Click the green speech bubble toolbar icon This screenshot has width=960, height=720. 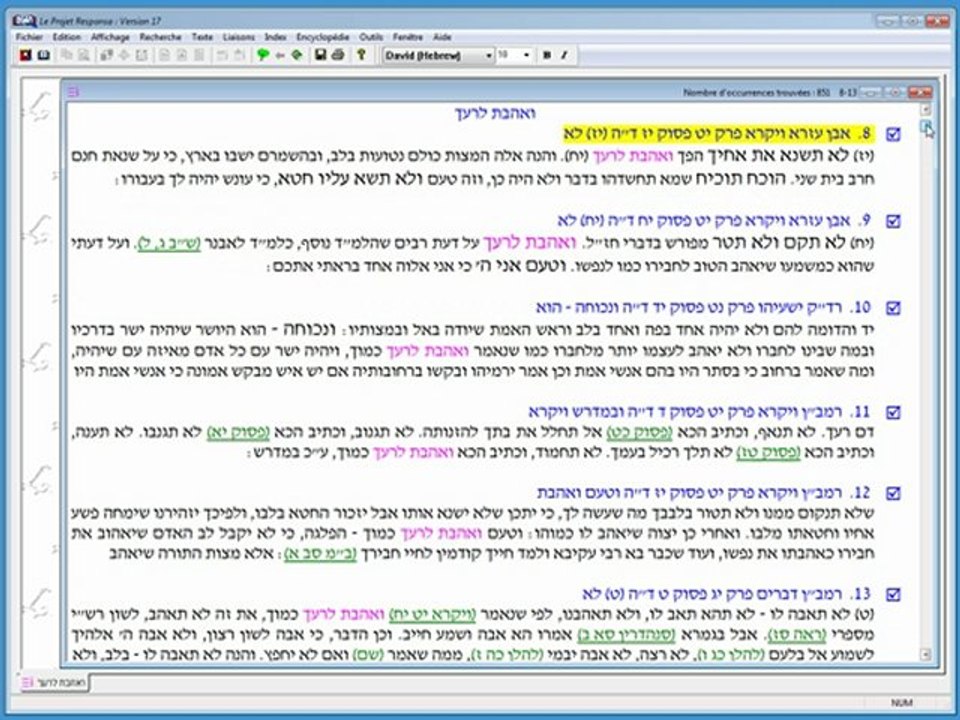[263, 55]
